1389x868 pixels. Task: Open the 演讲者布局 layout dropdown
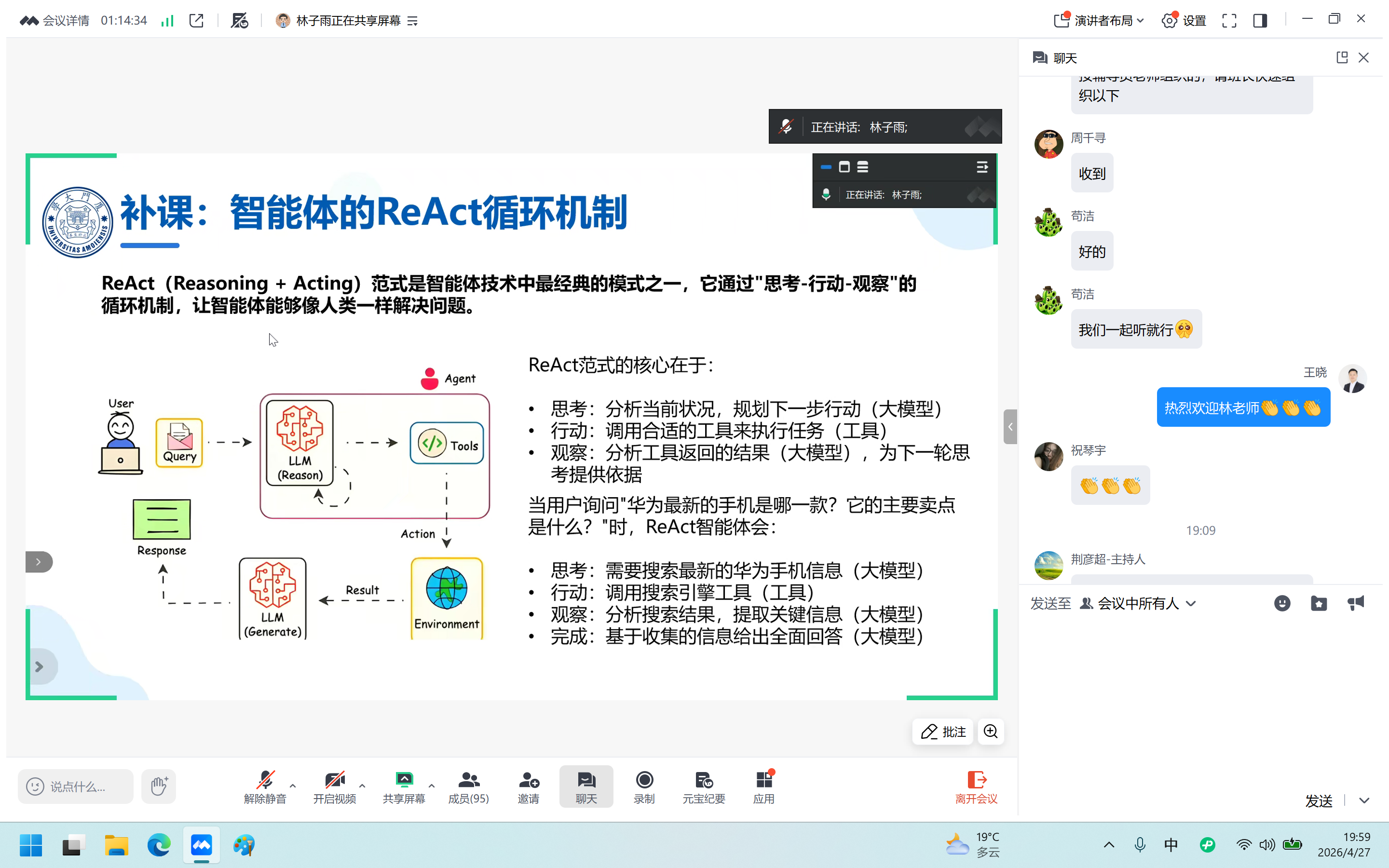(x=1099, y=21)
